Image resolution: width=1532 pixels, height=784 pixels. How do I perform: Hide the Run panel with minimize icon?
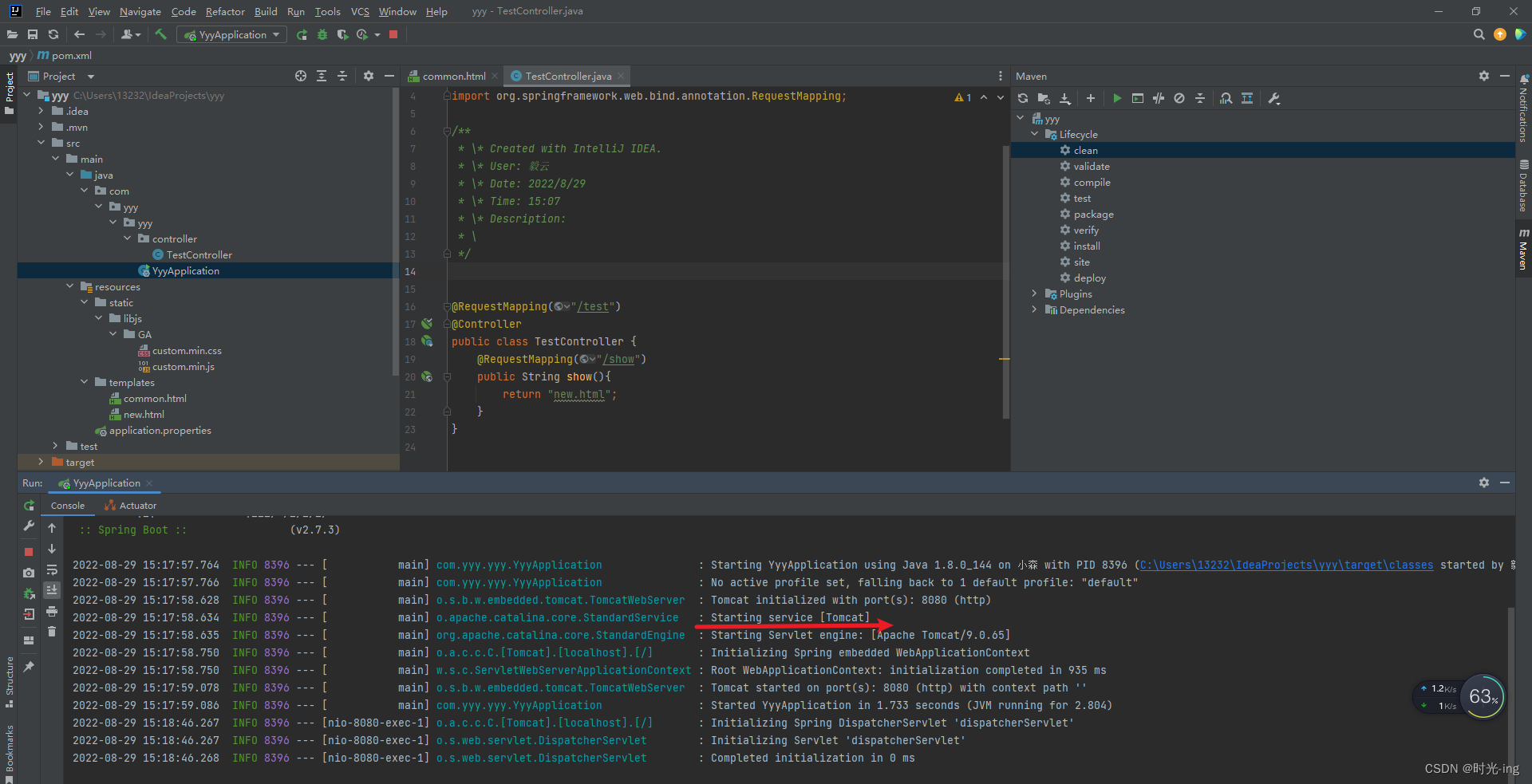click(x=1504, y=483)
